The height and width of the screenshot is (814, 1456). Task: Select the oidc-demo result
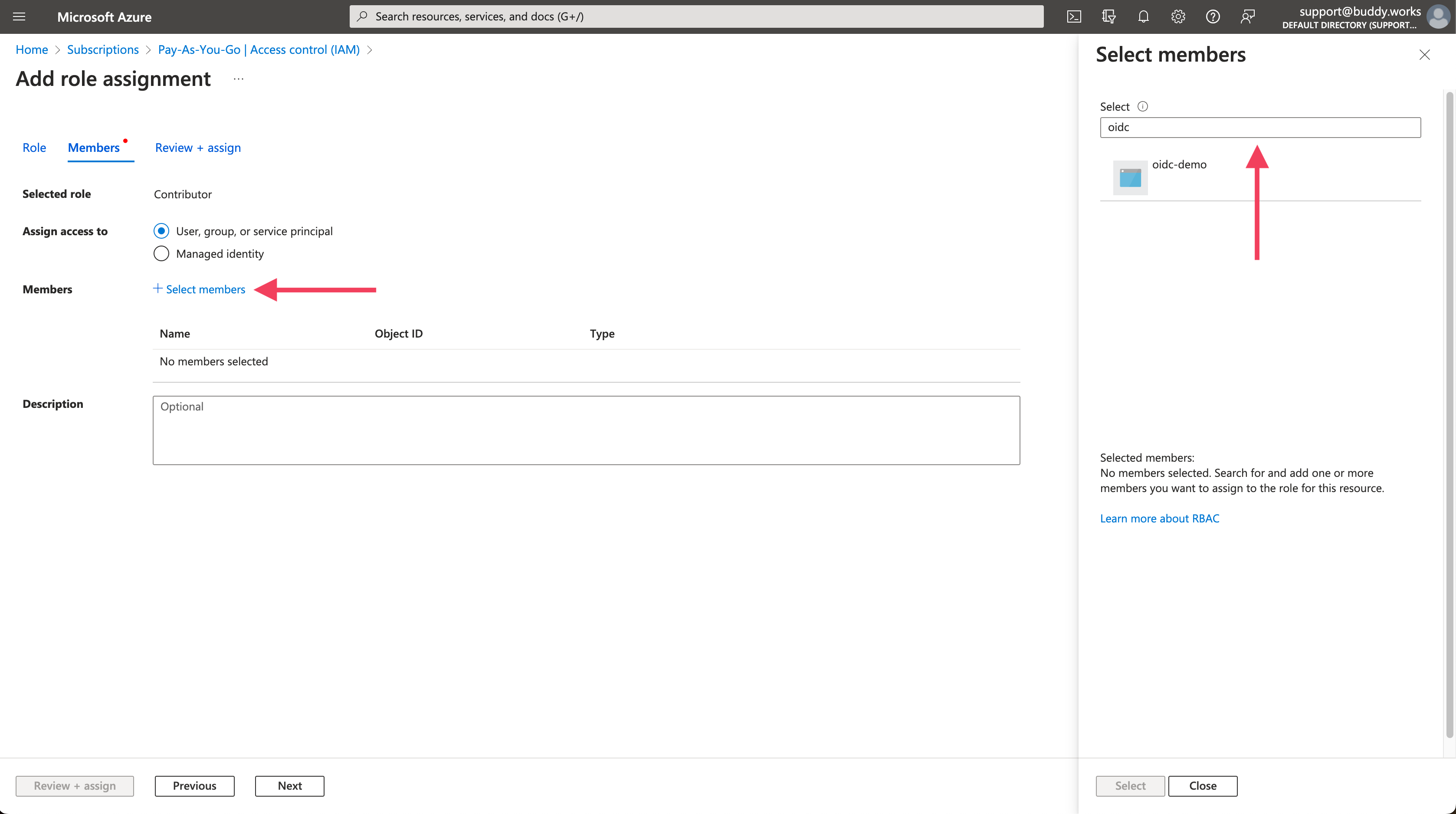1260,177
